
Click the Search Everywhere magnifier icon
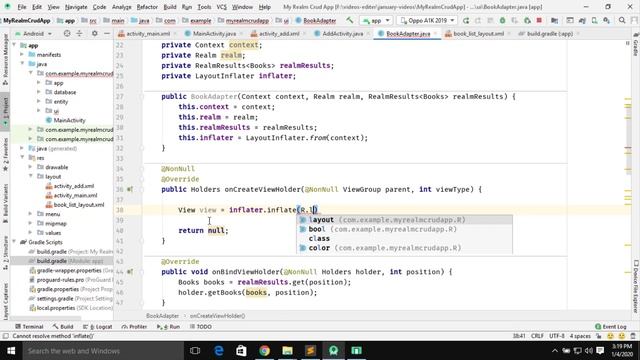[x=622, y=20]
